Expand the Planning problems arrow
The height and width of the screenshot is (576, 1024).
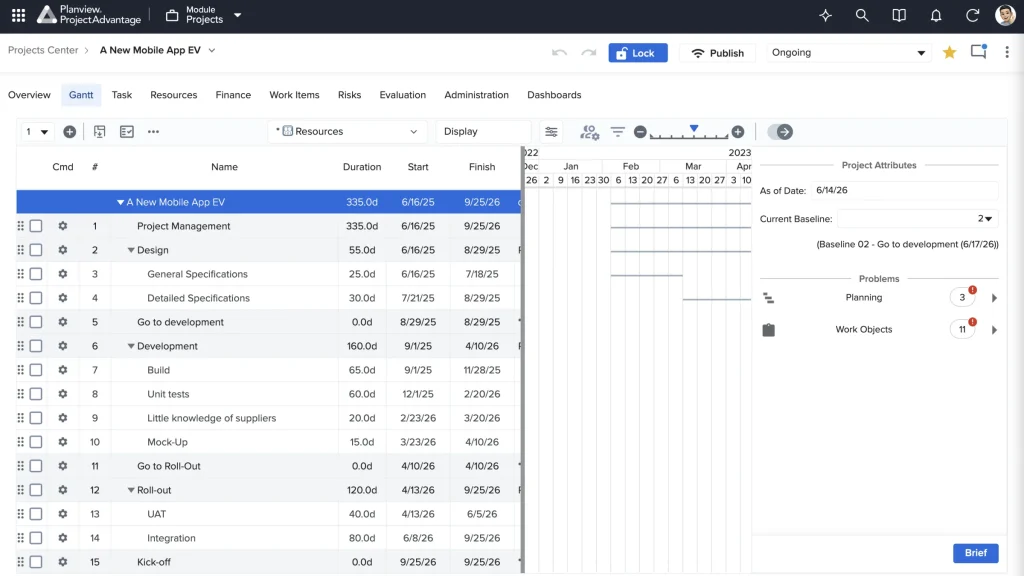[x=994, y=298]
